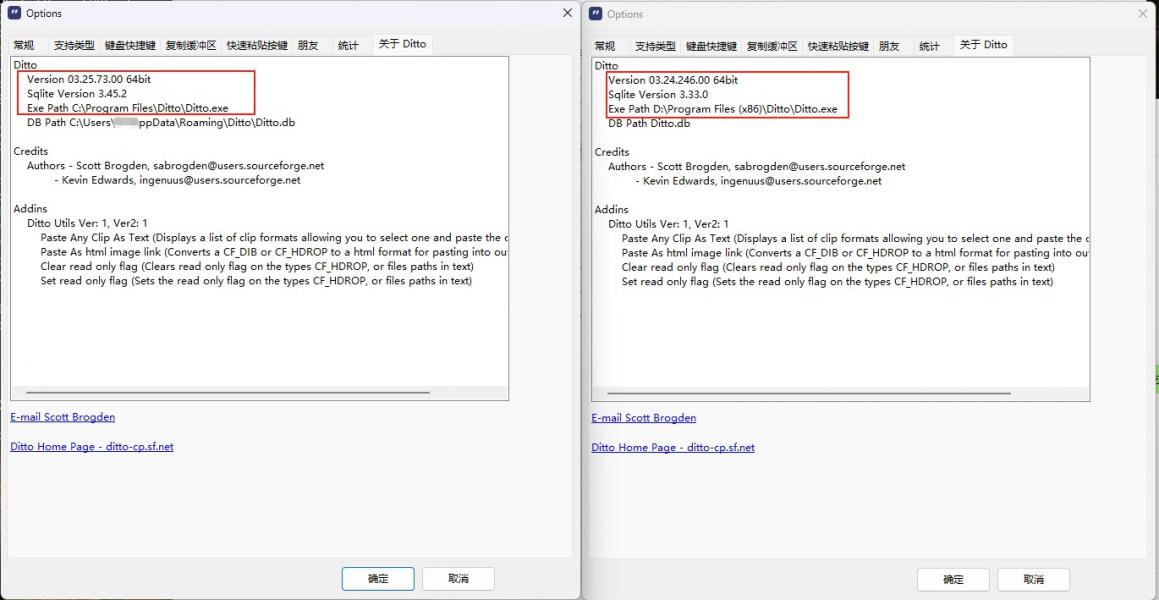Click 'Ditto Utils Ver: 1' in left window
Viewport: 1159px width, 600px height.
point(87,223)
